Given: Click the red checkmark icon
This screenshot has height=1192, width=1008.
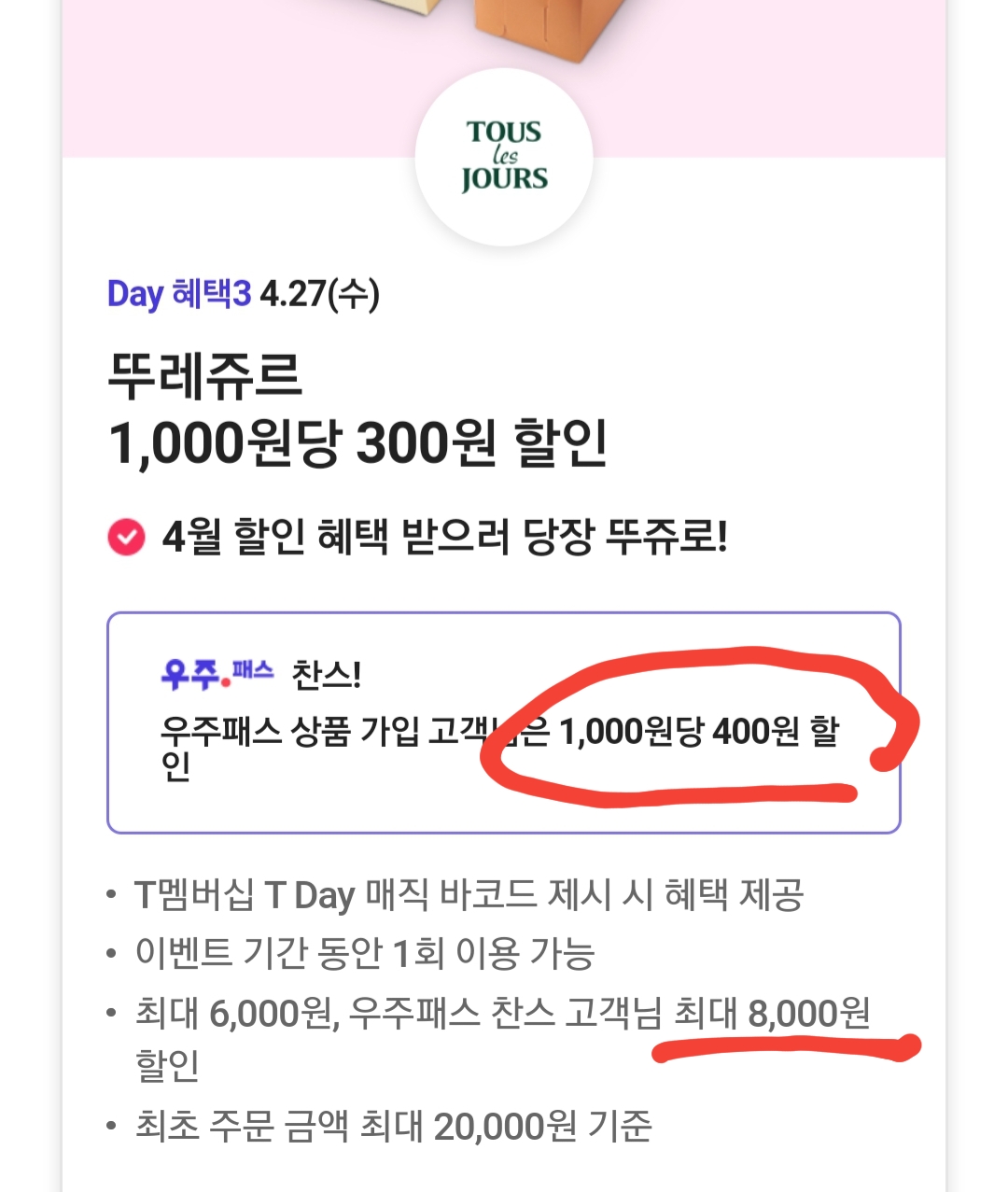Looking at the screenshot, I should click(x=127, y=537).
